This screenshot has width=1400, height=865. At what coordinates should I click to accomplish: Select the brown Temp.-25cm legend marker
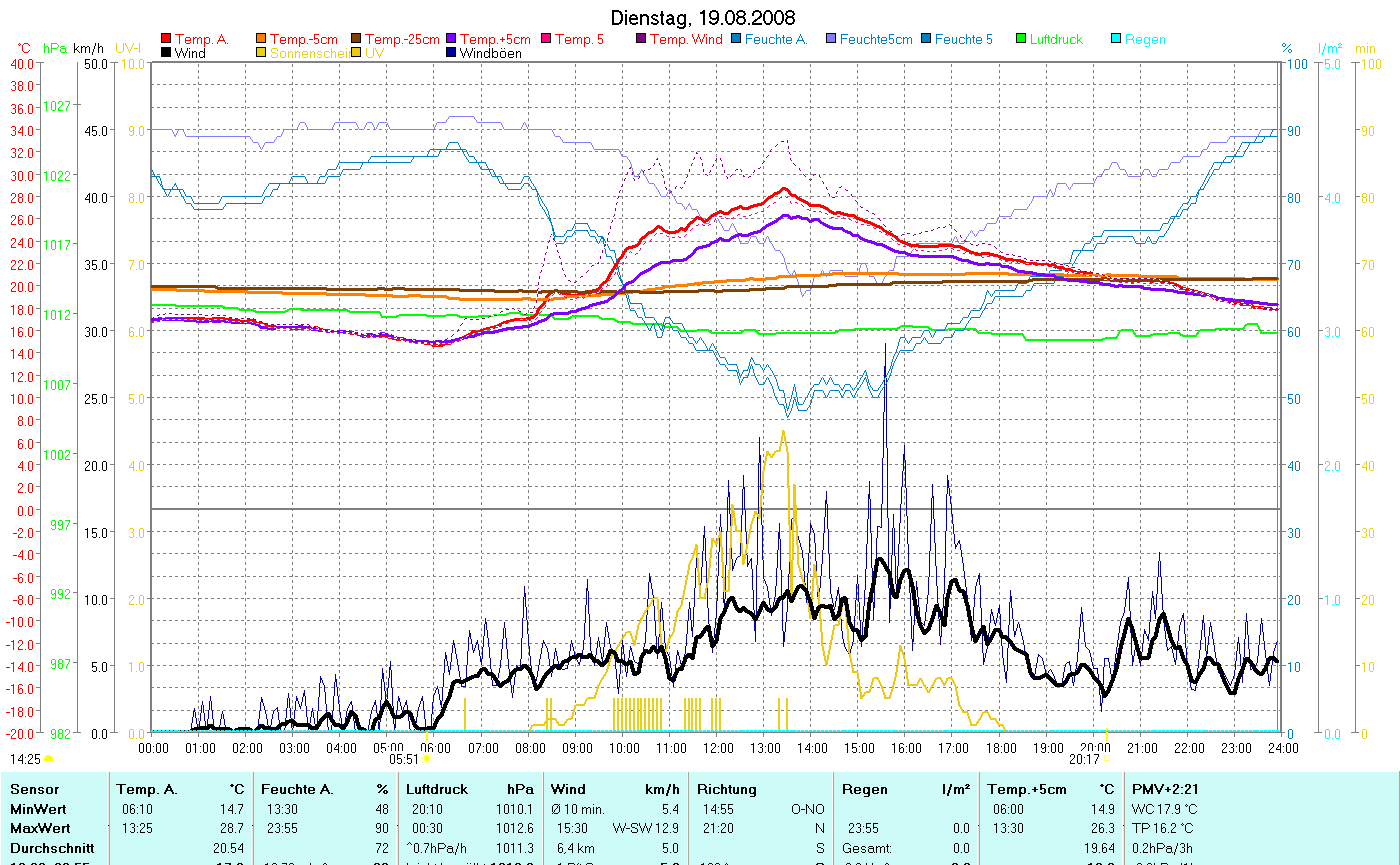(356, 40)
